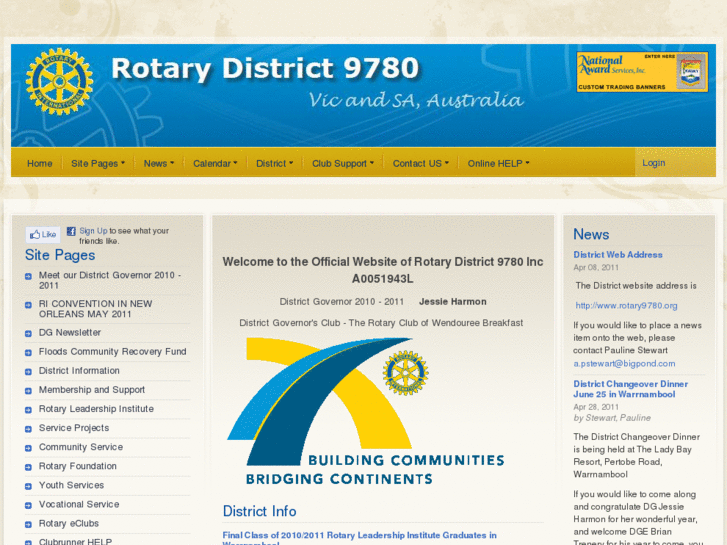This screenshot has width=727, height=545.
Task: Click bullet icon beside District Information
Action: pyautogui.click(x=28, y=372)
